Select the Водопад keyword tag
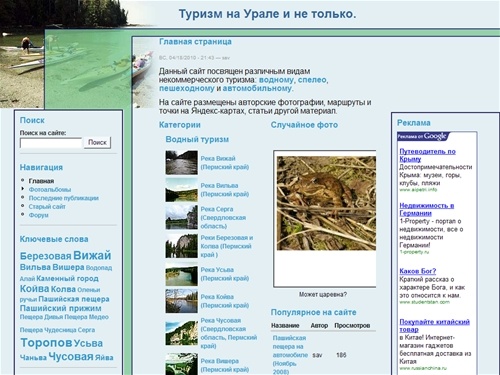 coord(99,268)
